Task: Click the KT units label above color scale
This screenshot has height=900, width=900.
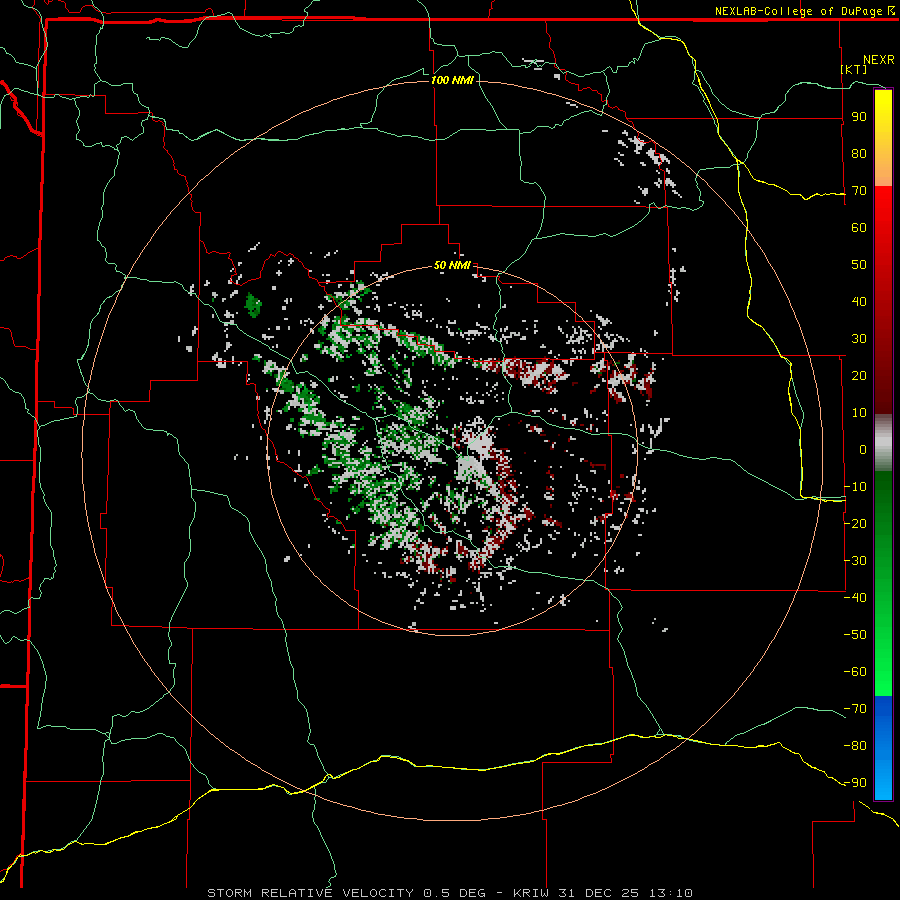Action: coord(854,69)
